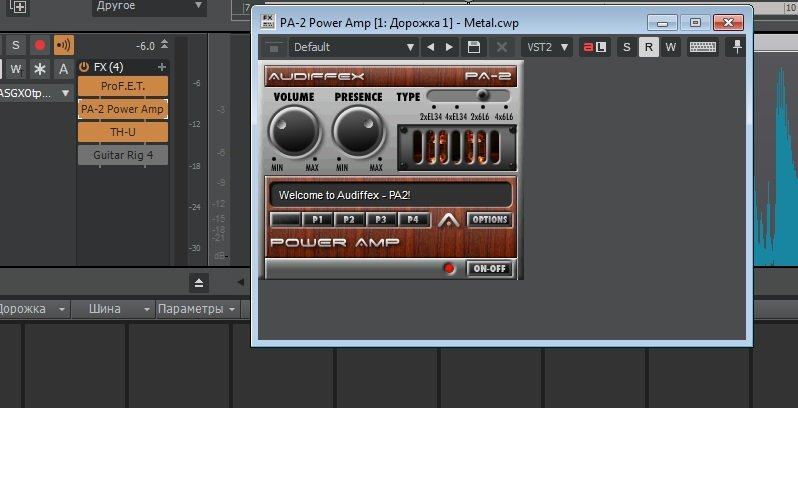
Task: Expand the VST2 options dropdown
Action: click(547, 47)
